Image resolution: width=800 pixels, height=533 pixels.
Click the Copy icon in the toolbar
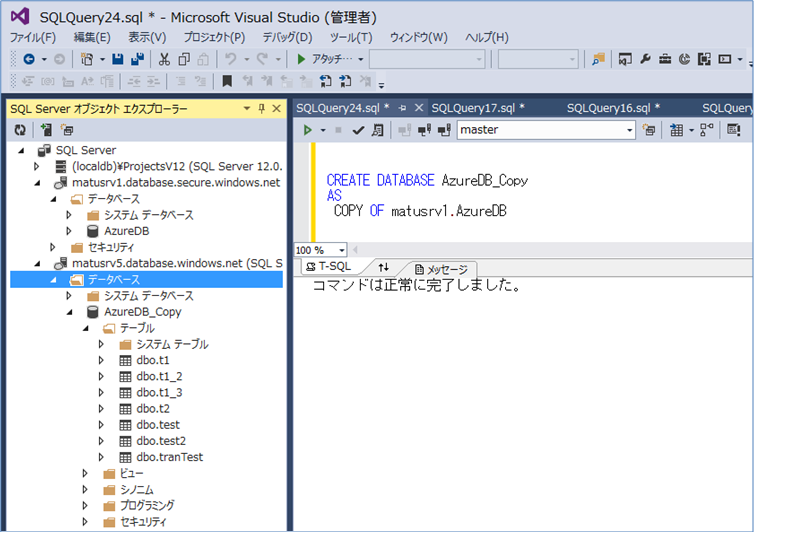(x=184, y=60)
